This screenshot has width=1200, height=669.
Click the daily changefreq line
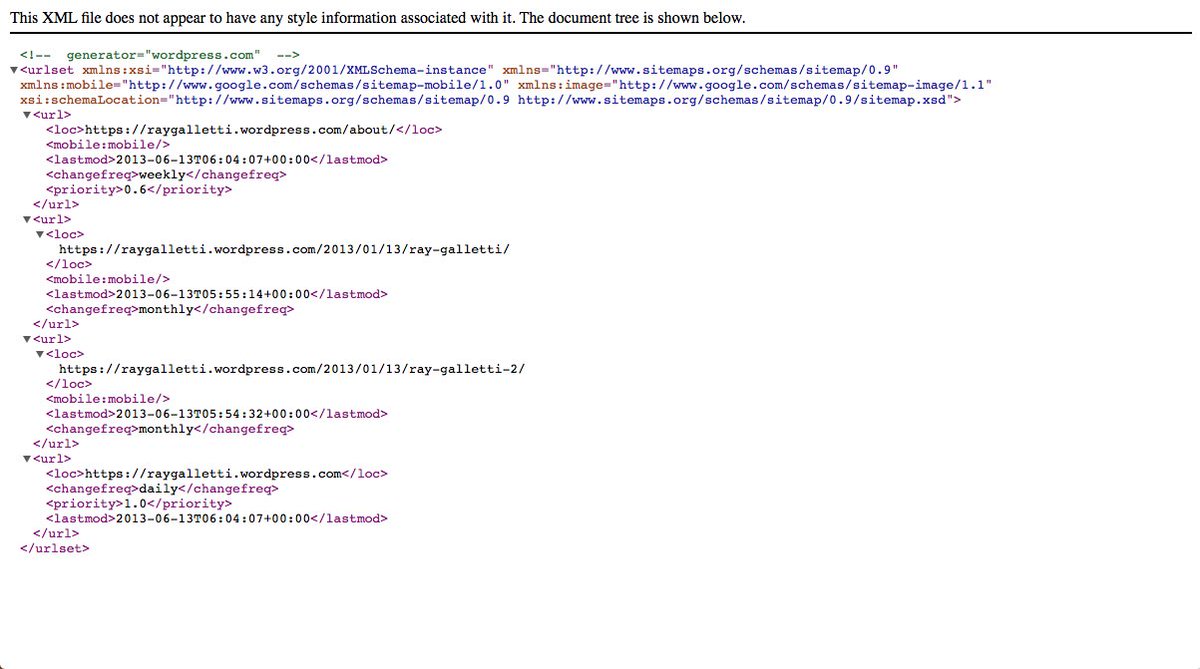click(x=162, y=489)
